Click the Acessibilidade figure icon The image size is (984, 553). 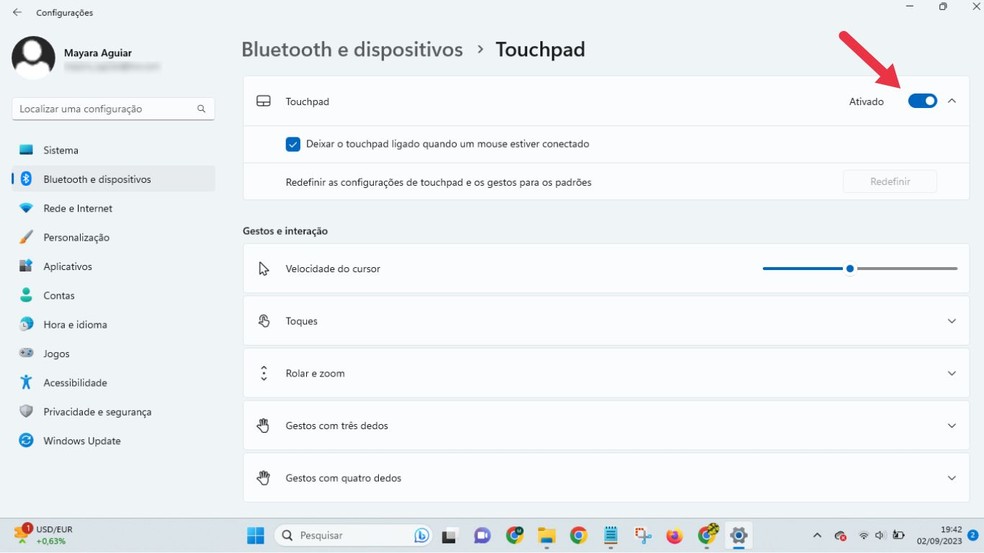[26, 382]
